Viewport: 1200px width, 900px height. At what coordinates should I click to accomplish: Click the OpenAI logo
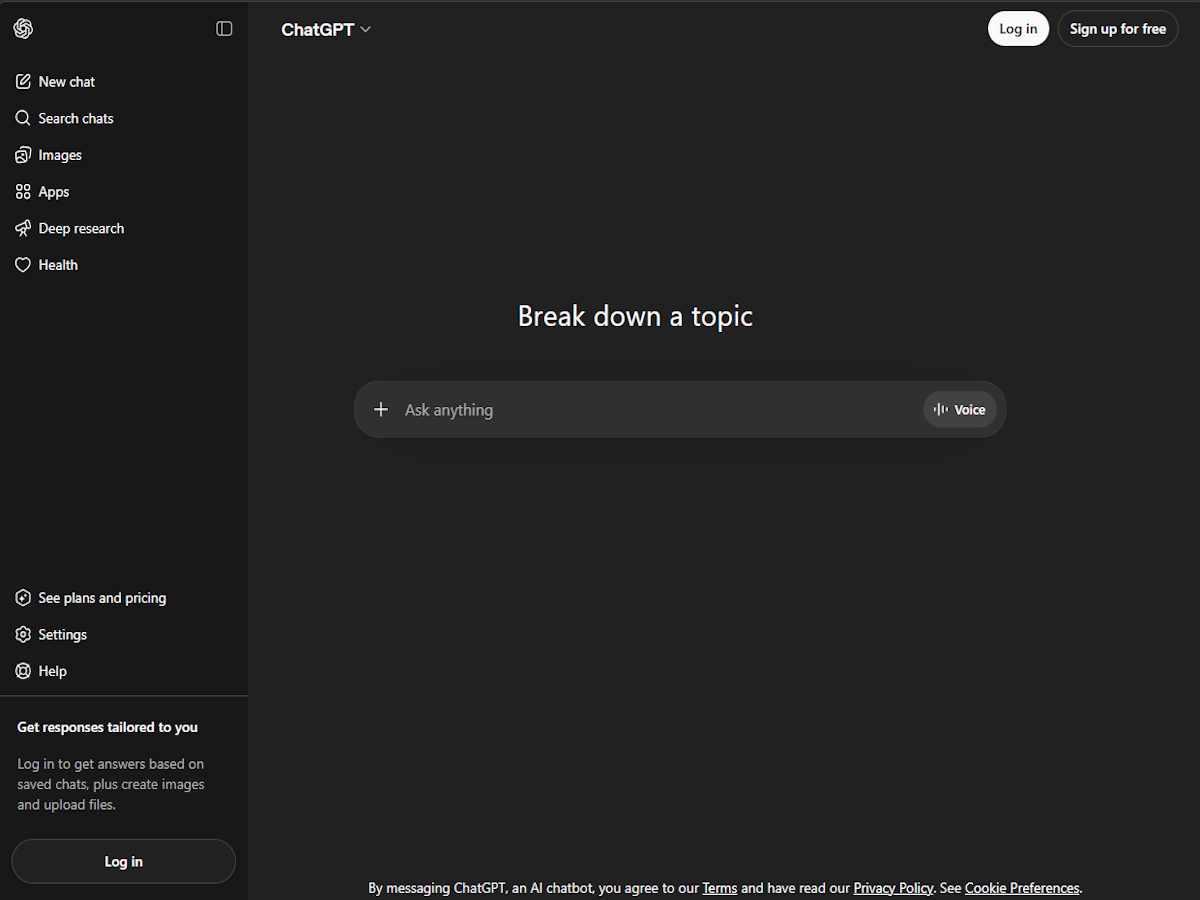point(23,28)
